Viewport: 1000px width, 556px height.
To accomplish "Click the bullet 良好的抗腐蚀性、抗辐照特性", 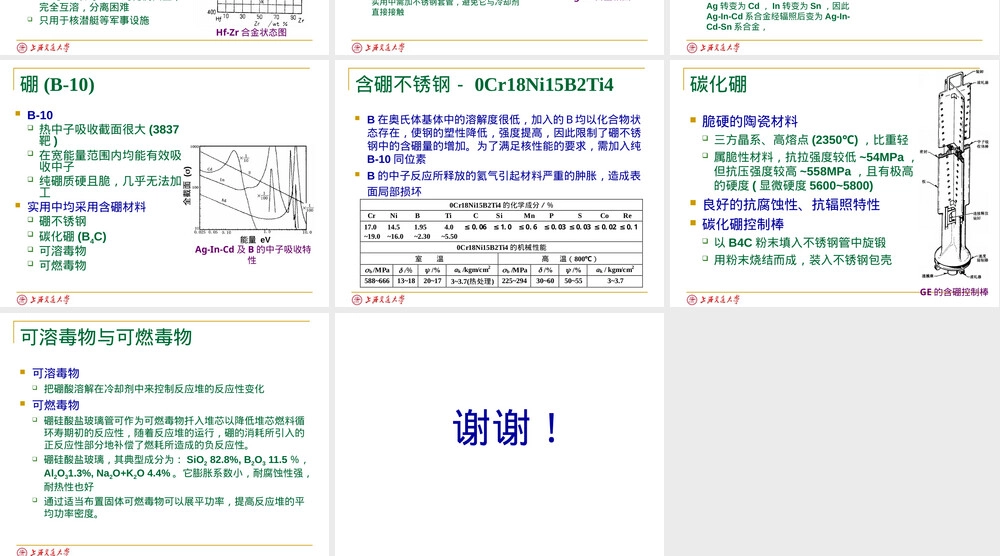I will (791, 205).
